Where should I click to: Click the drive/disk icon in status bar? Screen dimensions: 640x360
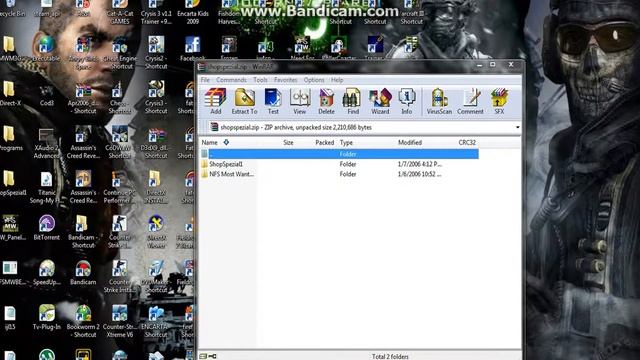tap(203, 356)
